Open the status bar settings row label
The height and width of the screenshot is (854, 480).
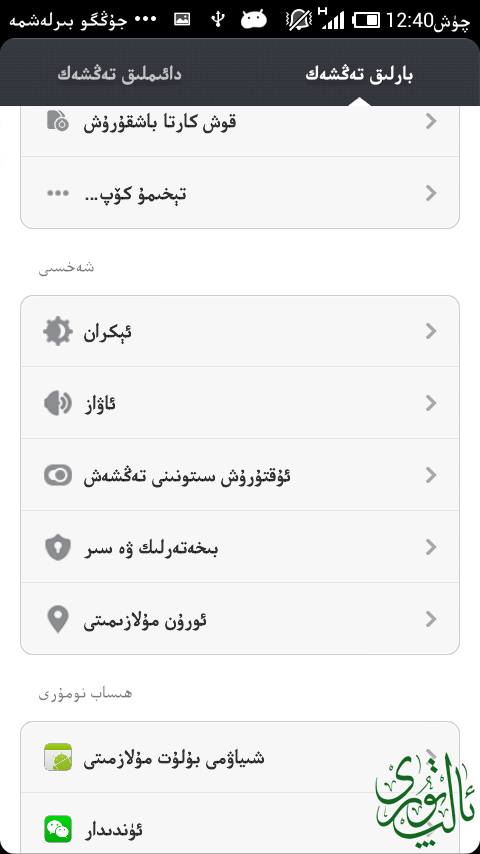[187, 475]
